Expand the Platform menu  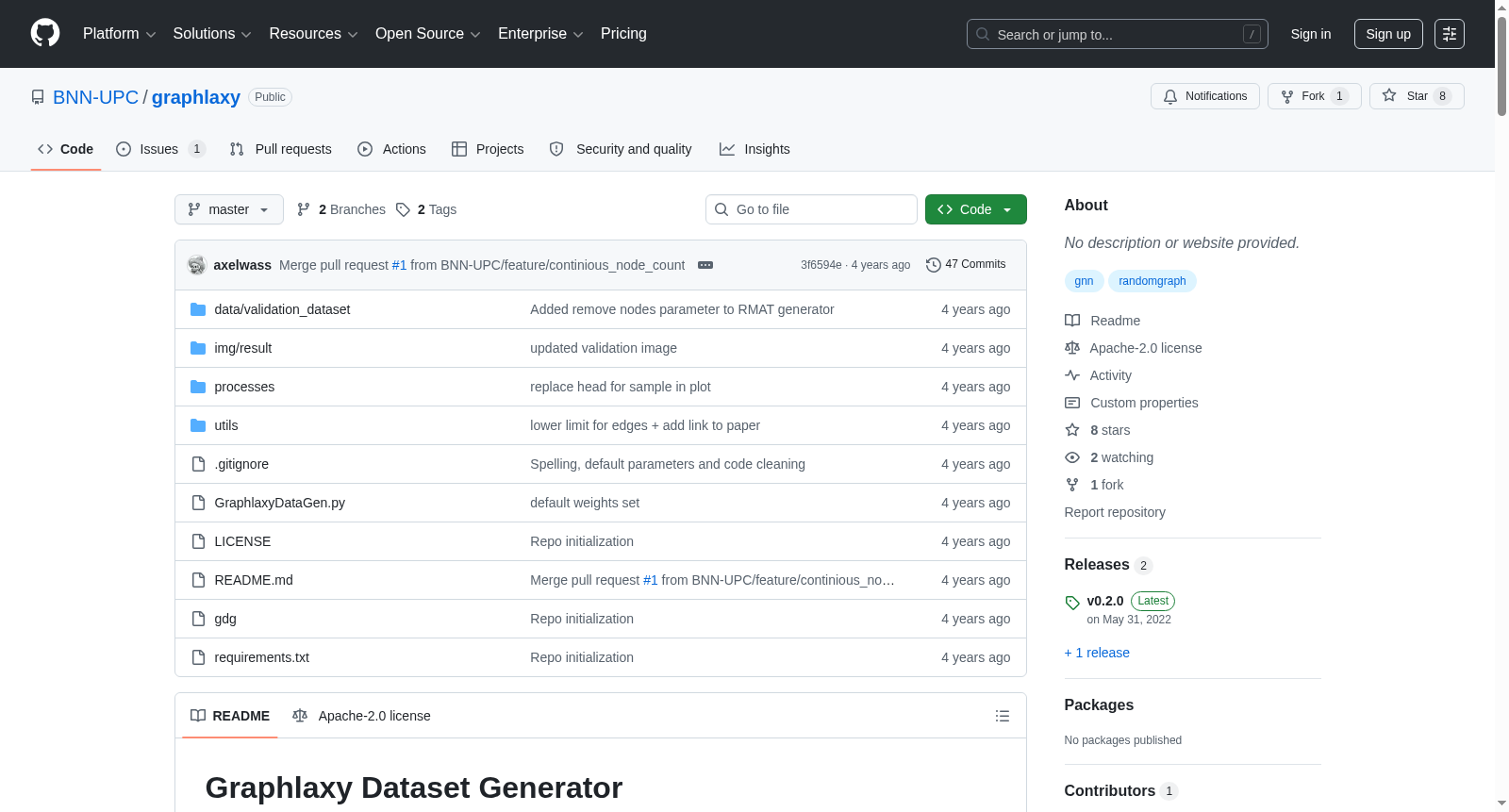click(x=119, y=34)
